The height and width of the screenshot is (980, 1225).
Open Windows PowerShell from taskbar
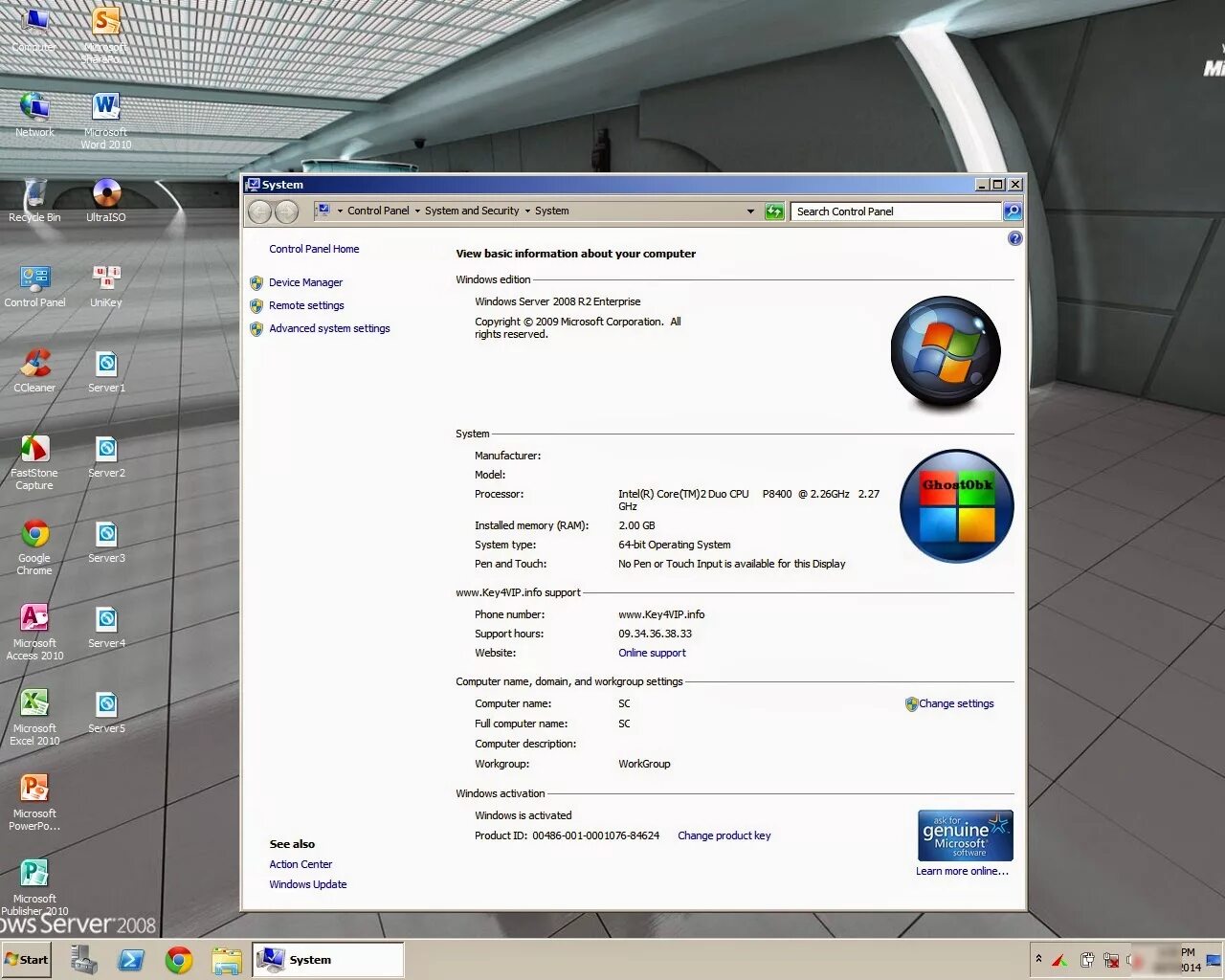pos(131,959)
